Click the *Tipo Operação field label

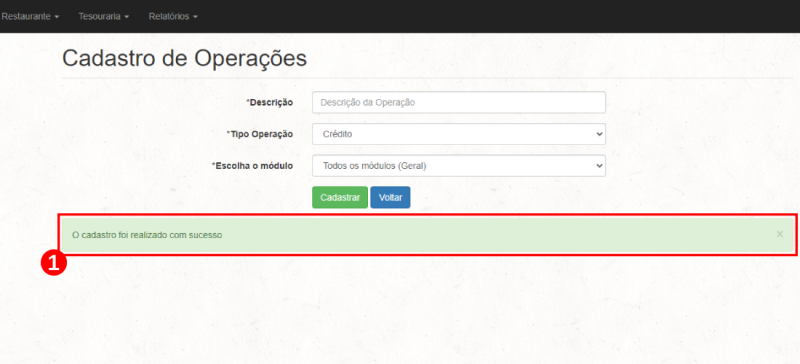tap(260, 134)
